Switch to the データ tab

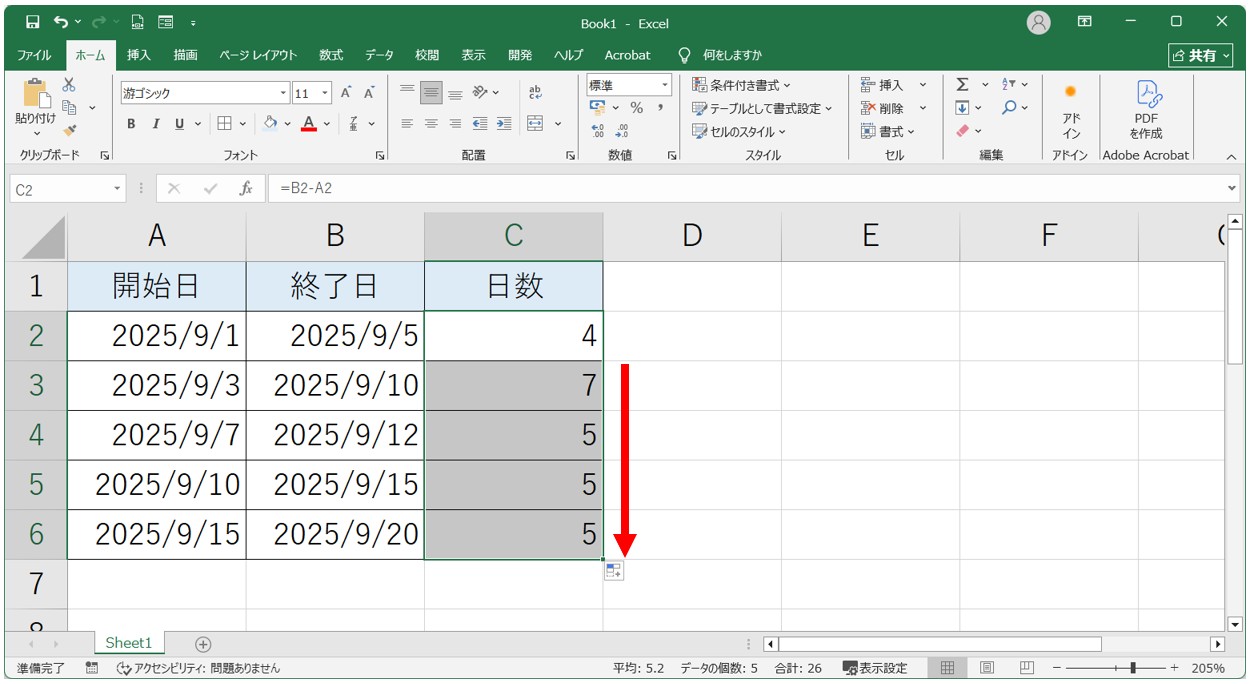(379, 55)
